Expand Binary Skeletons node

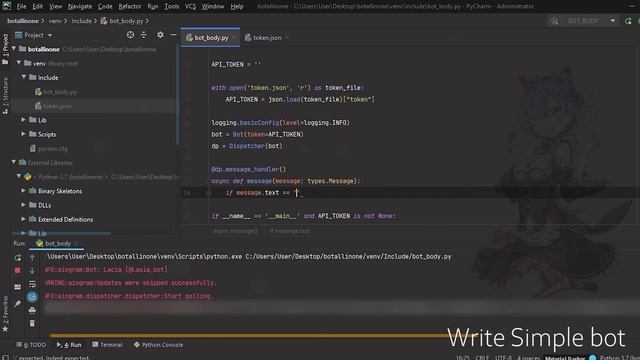[x=23, y=191]
